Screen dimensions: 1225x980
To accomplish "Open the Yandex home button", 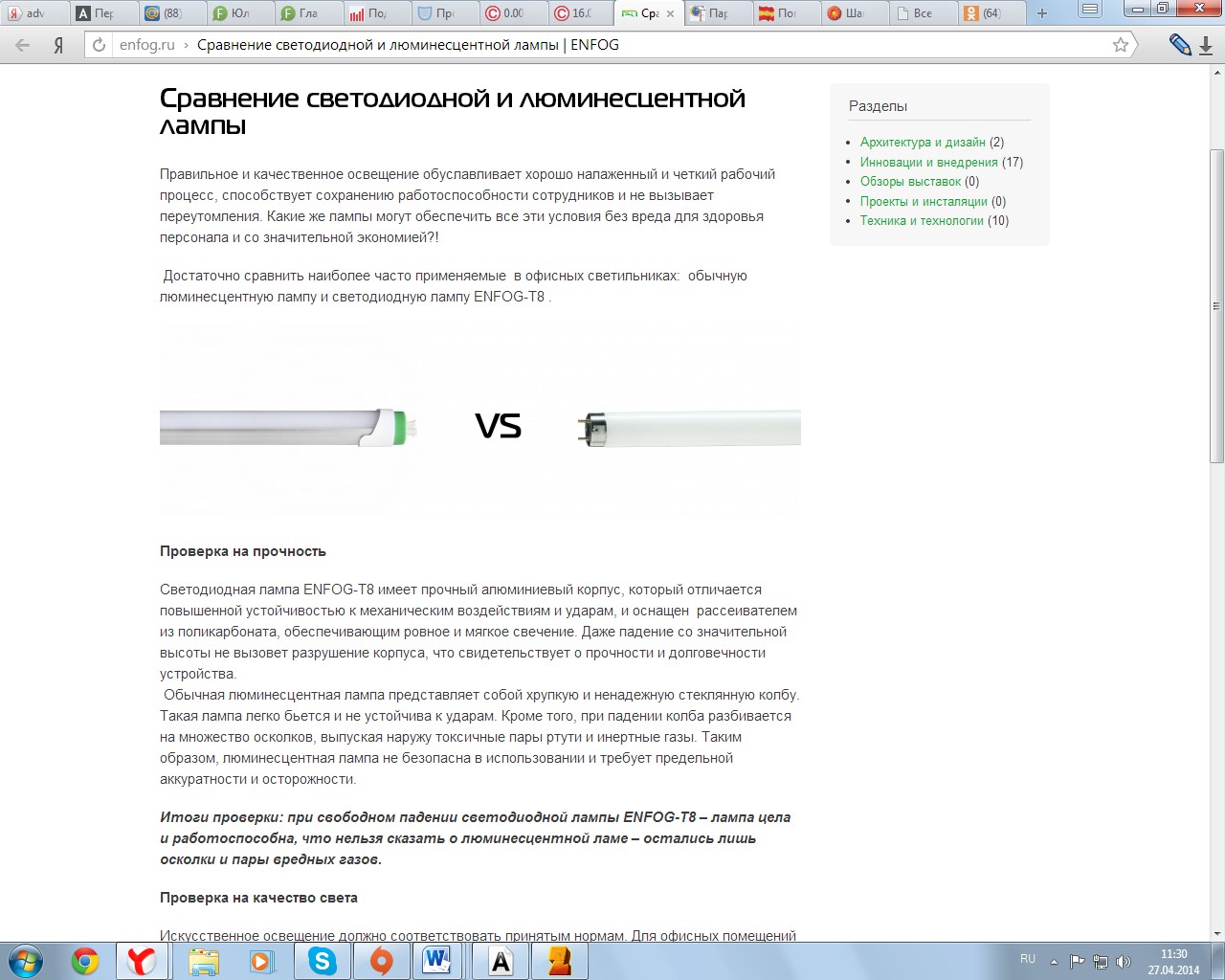I will [58, 45].
